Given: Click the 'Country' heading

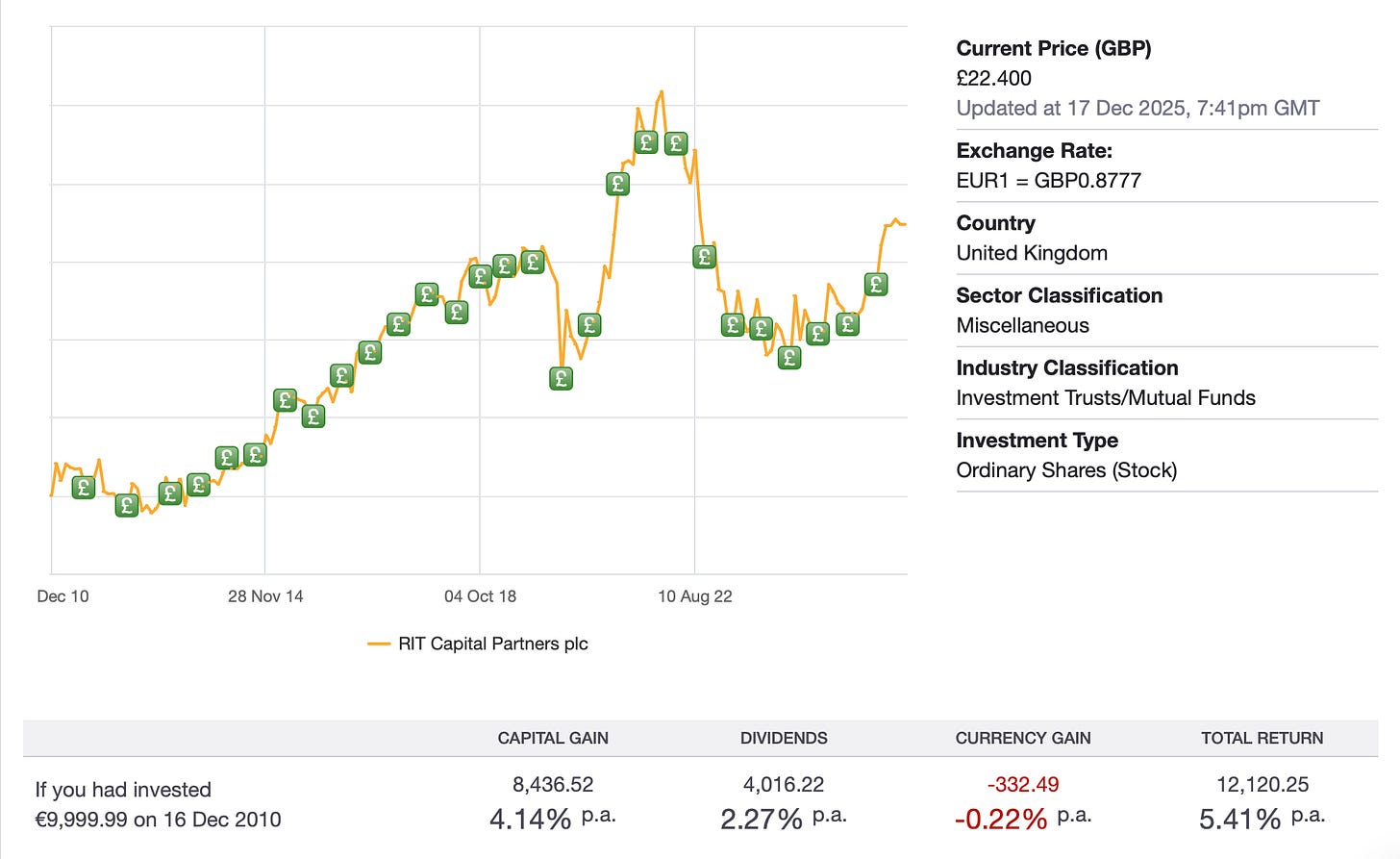Looking at the screenshot, I should pos(996,223).
